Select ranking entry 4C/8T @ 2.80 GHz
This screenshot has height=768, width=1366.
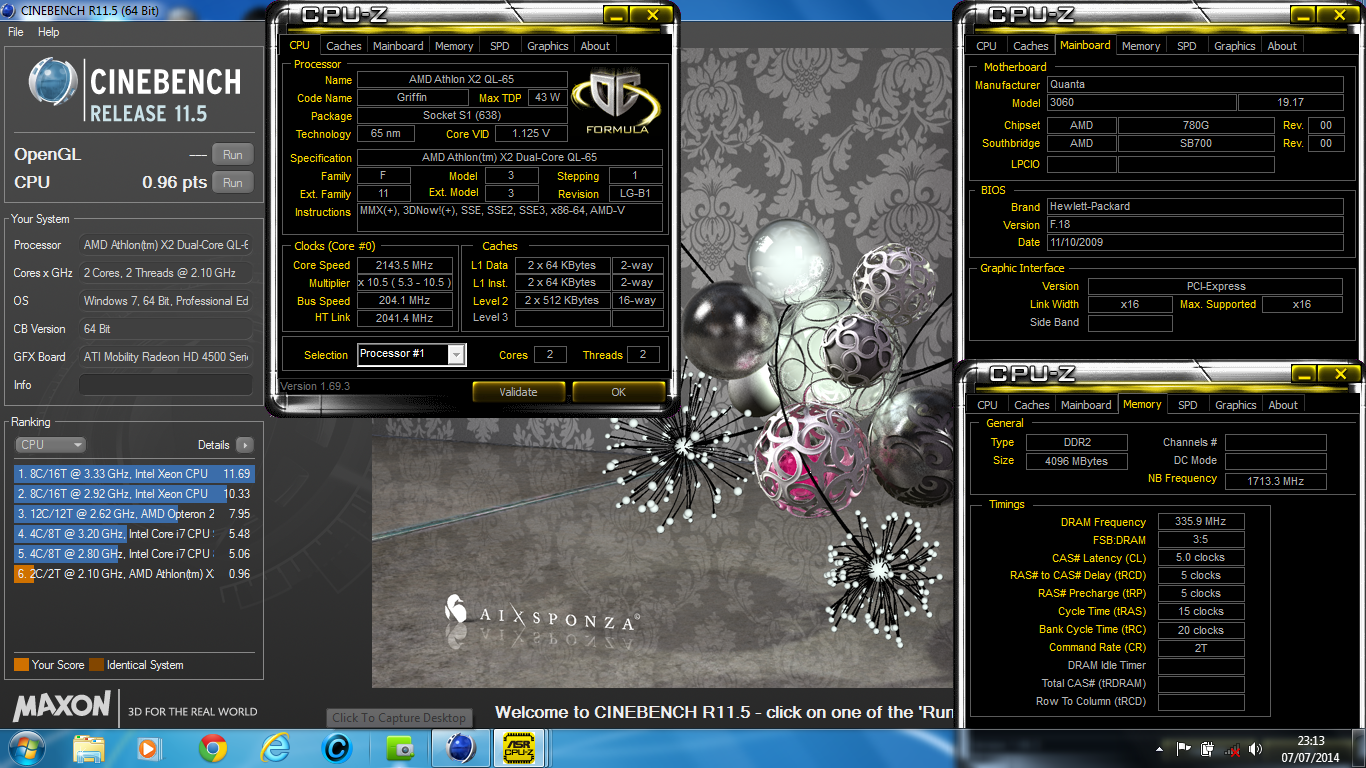pos(134,554)
